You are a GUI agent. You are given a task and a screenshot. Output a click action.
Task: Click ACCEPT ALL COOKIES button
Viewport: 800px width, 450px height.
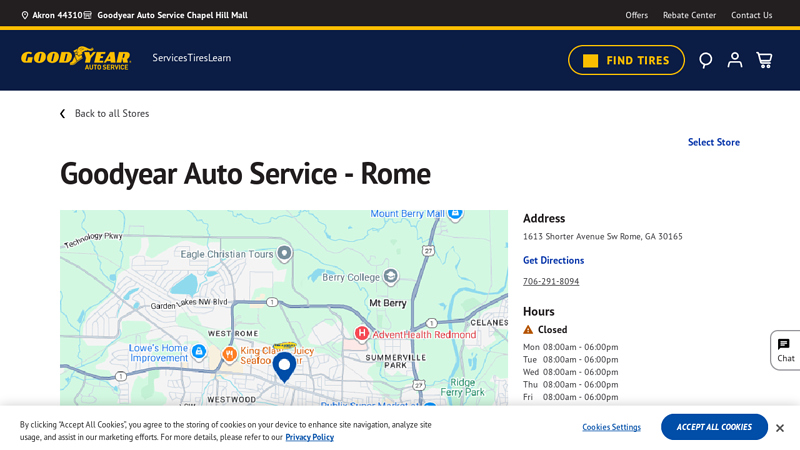pyautogui.click(x=714, y=427)
